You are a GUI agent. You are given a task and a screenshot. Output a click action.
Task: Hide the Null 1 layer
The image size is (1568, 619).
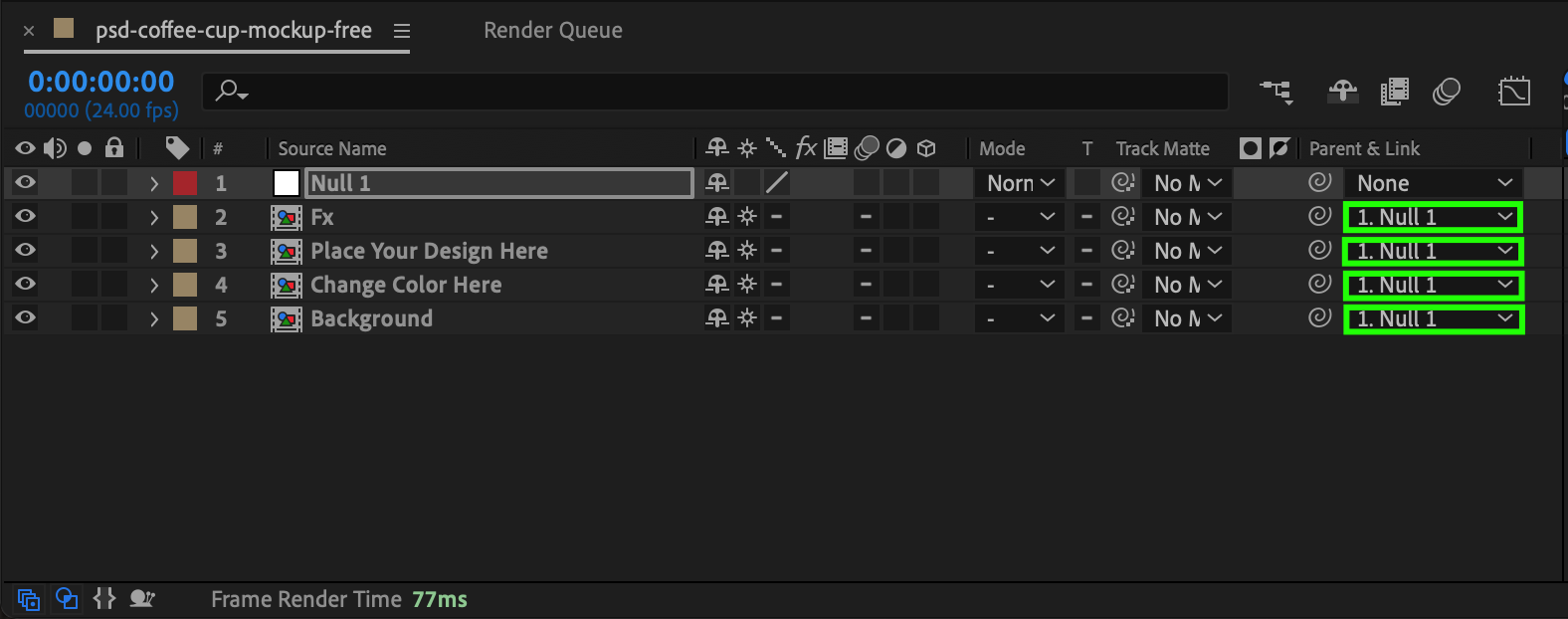[x=26, y=183]
